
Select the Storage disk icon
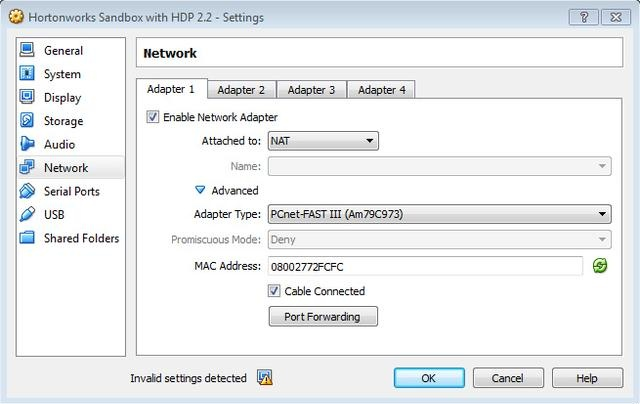point(27,121)
